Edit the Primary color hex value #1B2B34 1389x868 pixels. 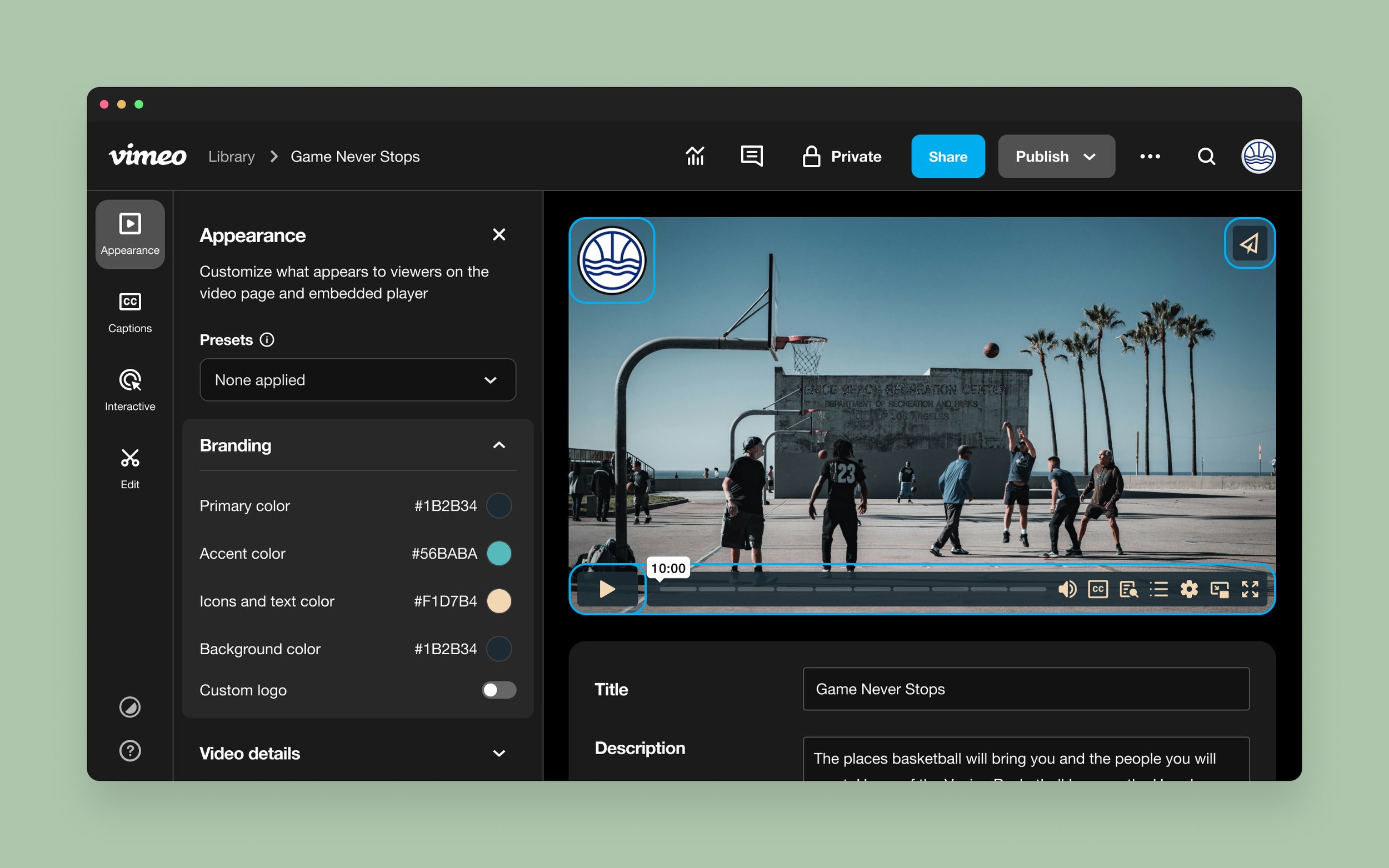(446, 505)
